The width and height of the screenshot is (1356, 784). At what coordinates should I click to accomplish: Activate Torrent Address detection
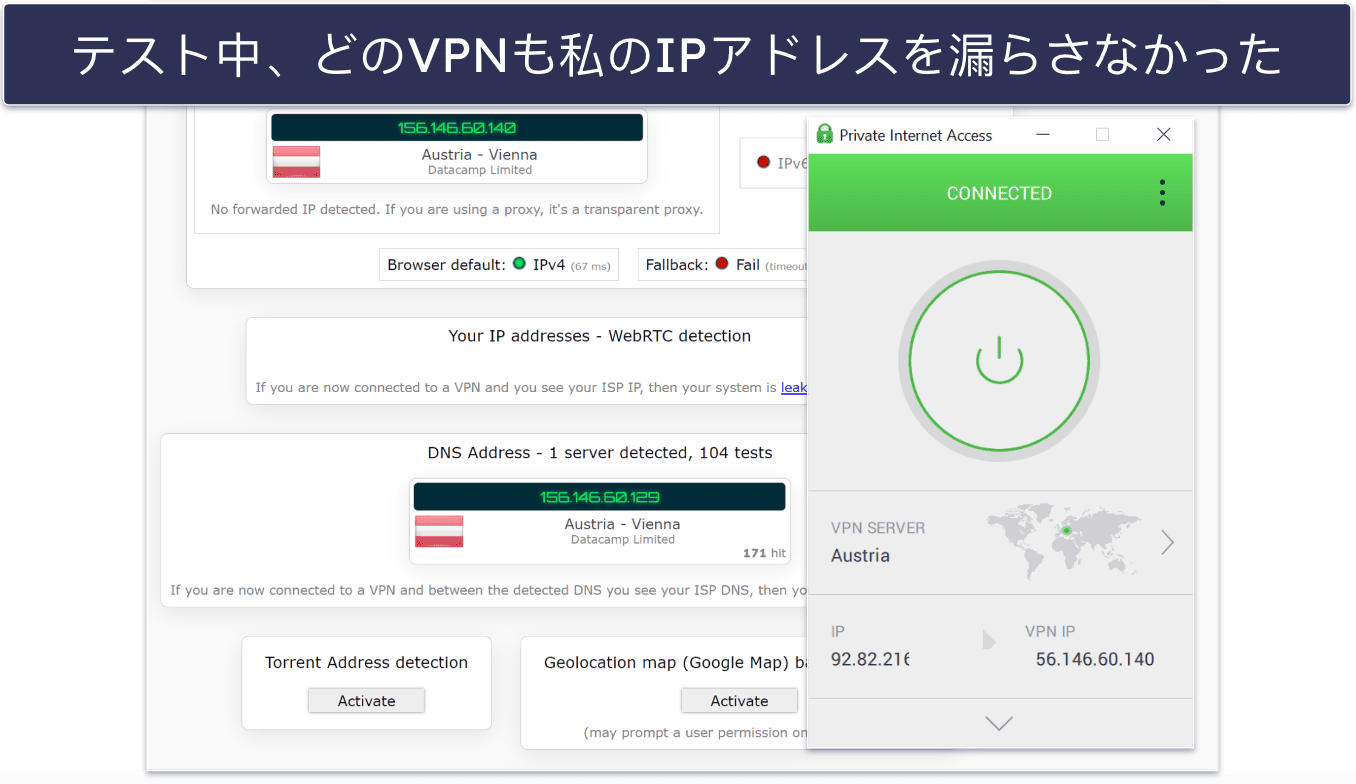pos(366,701)
